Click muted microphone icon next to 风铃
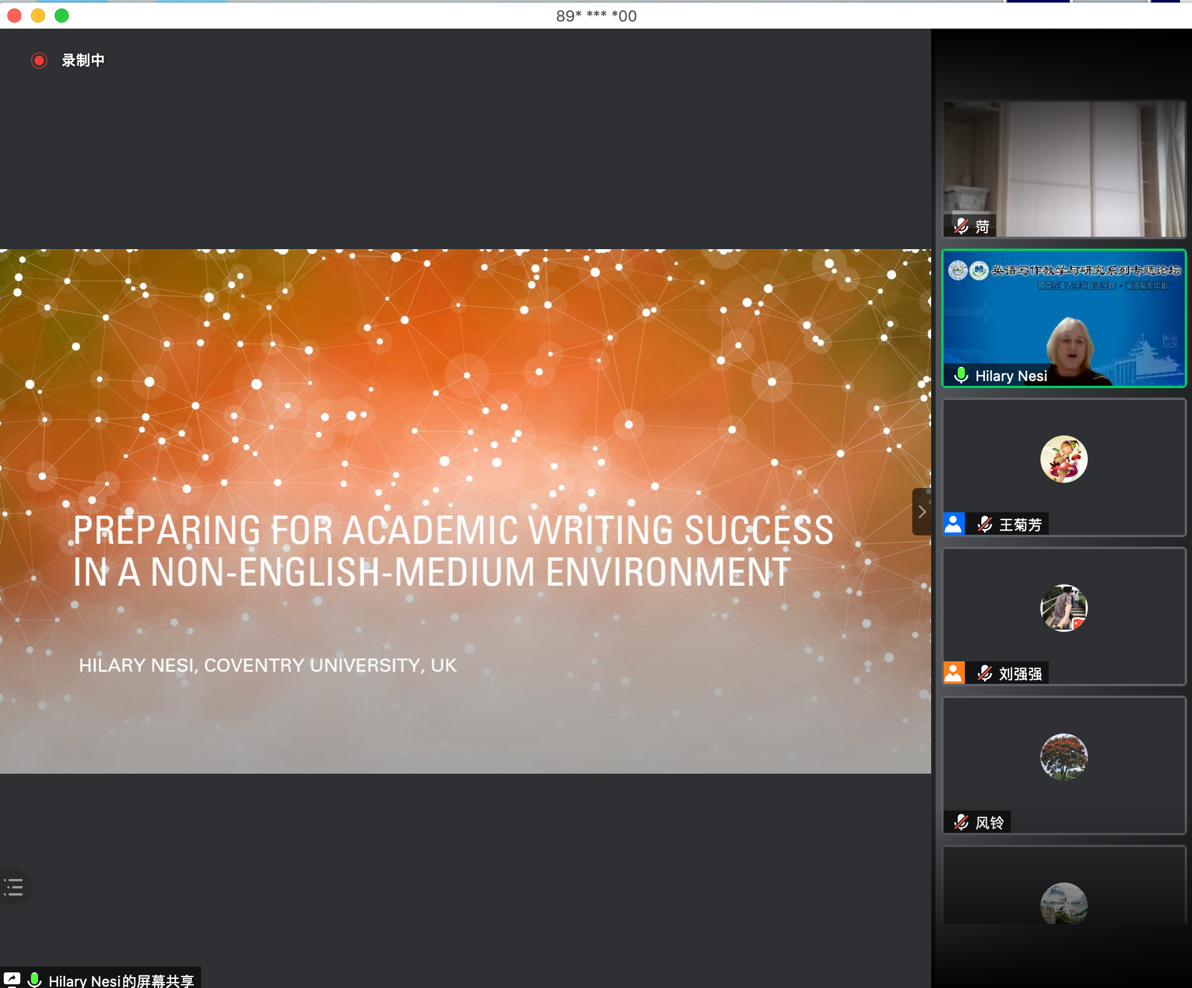 click(961, 822)
